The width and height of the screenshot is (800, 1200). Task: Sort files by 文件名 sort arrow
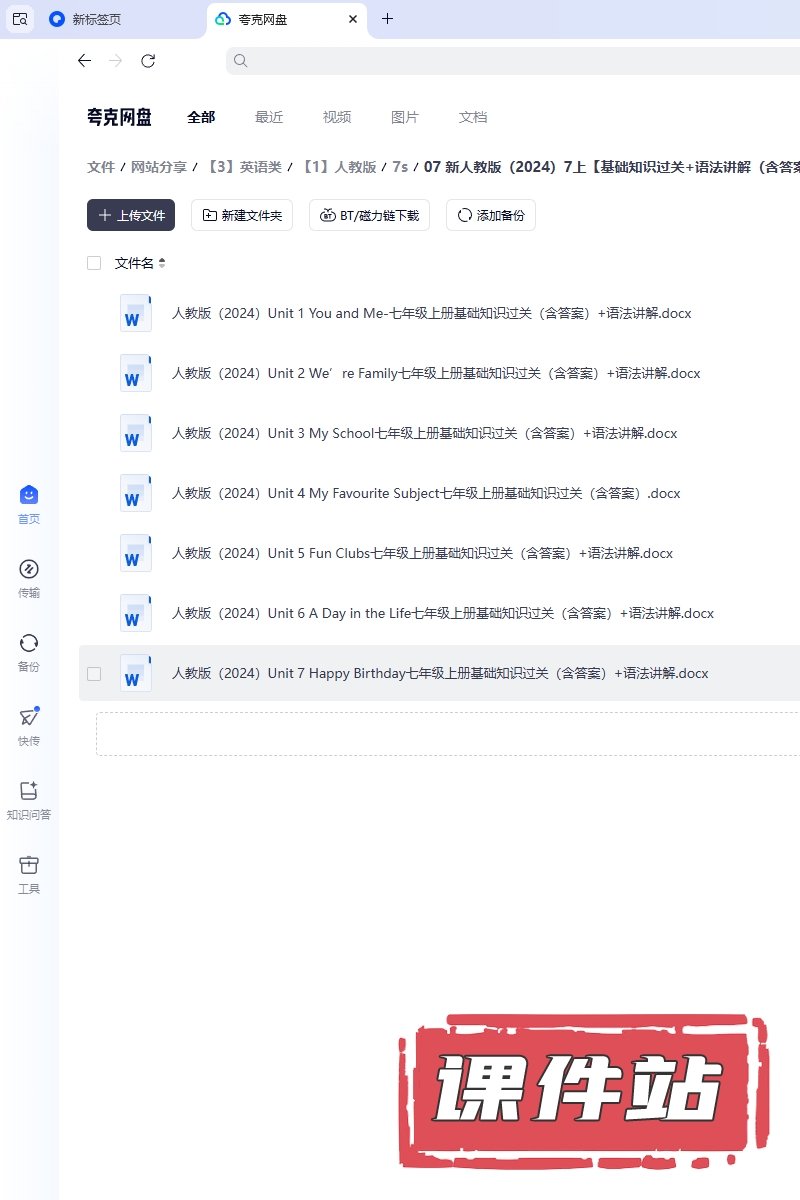pyautogui.click(x=162, y=263)
